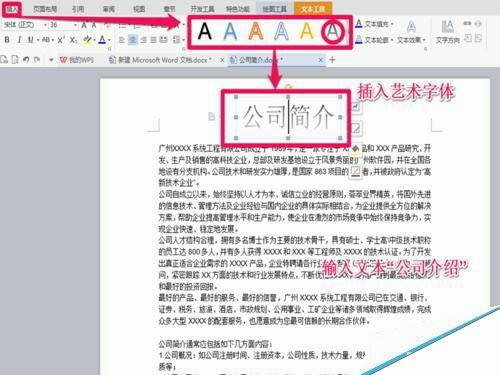Apply subscript X₂ formatting
500x375 pixels.
(x=73, y=40)
